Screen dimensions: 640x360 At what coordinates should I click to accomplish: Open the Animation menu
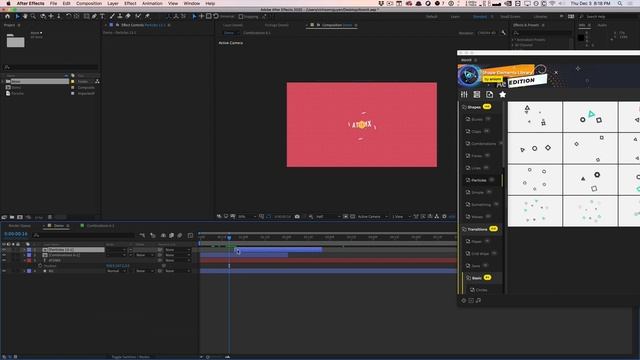tap(152, 3)
